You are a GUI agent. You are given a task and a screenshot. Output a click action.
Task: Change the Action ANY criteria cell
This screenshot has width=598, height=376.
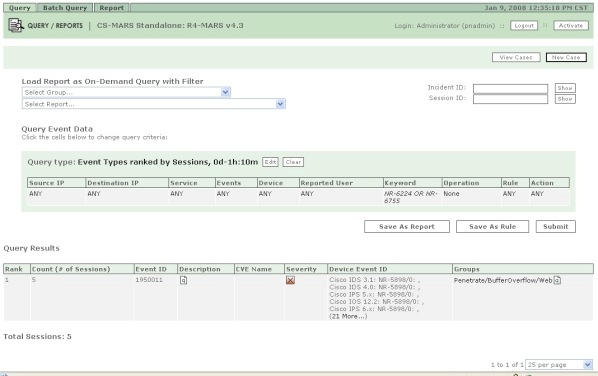550,197
